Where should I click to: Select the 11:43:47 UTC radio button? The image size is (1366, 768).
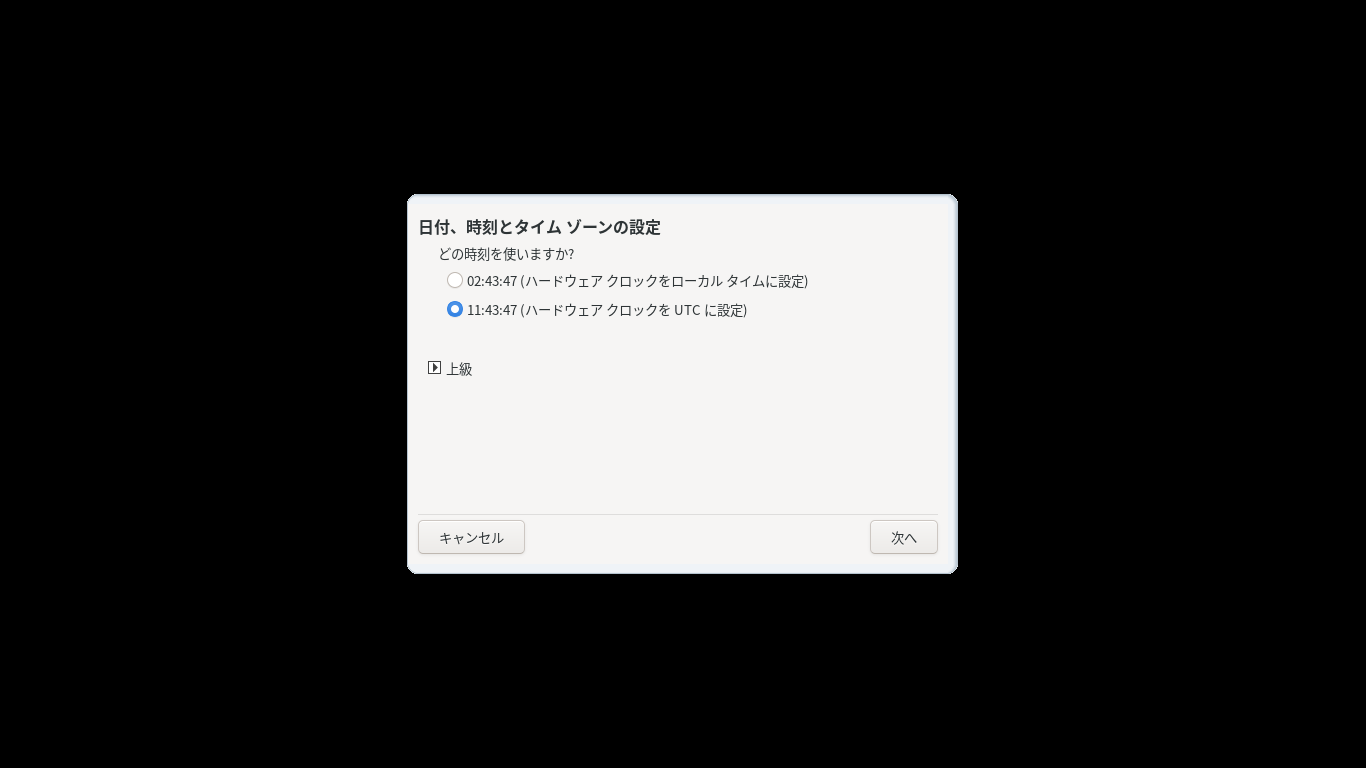tap(455, 309)
